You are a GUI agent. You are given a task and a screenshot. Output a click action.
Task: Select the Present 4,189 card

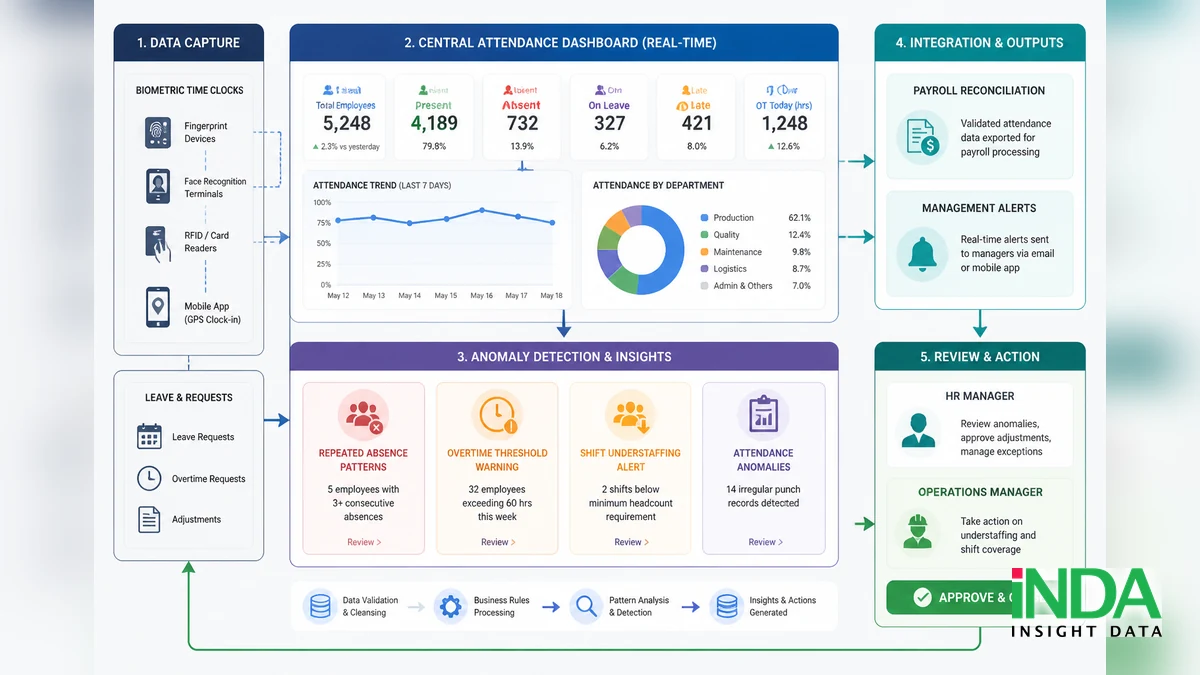434,116
